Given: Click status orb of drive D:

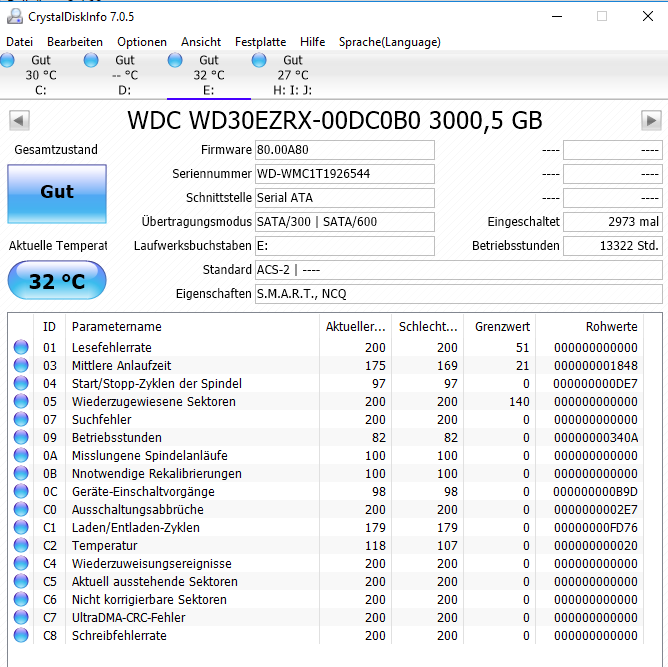Looking at the screenshot, I should (x=91, y=60).
